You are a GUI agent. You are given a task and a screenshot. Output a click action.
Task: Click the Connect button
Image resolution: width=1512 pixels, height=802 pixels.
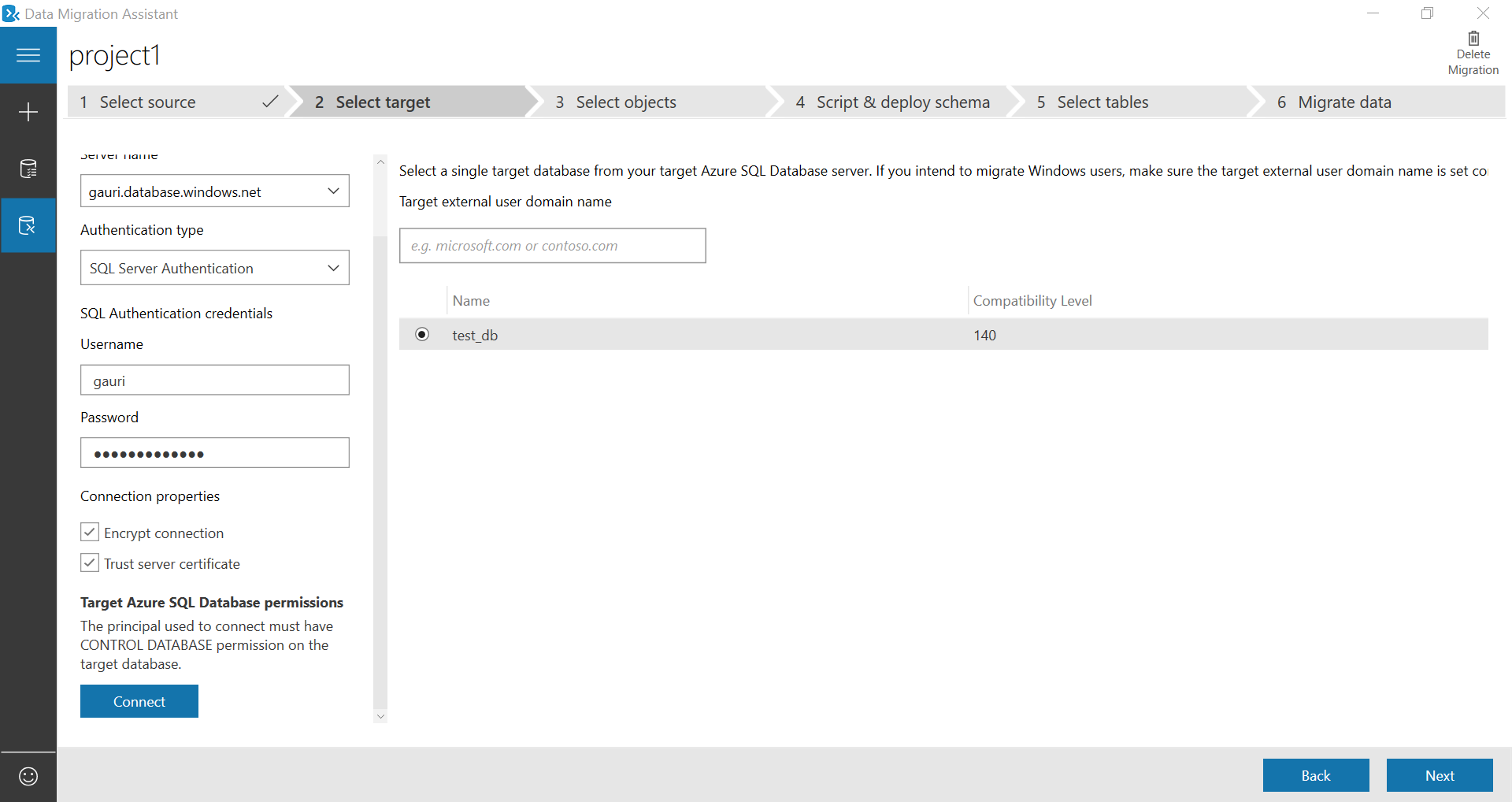tap(139, 701)
